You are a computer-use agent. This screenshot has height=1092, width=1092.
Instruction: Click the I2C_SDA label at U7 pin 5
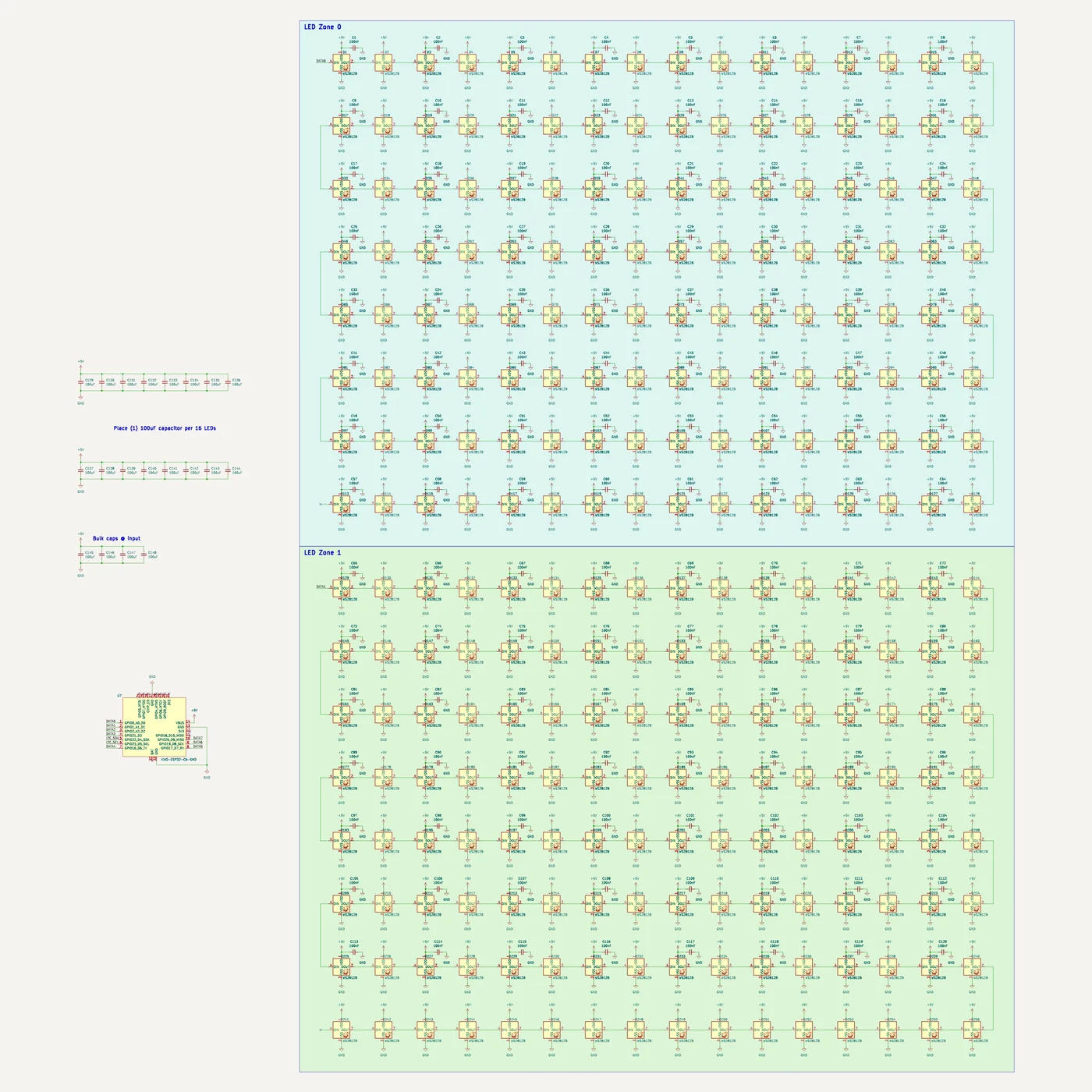(x=112, y=738)
